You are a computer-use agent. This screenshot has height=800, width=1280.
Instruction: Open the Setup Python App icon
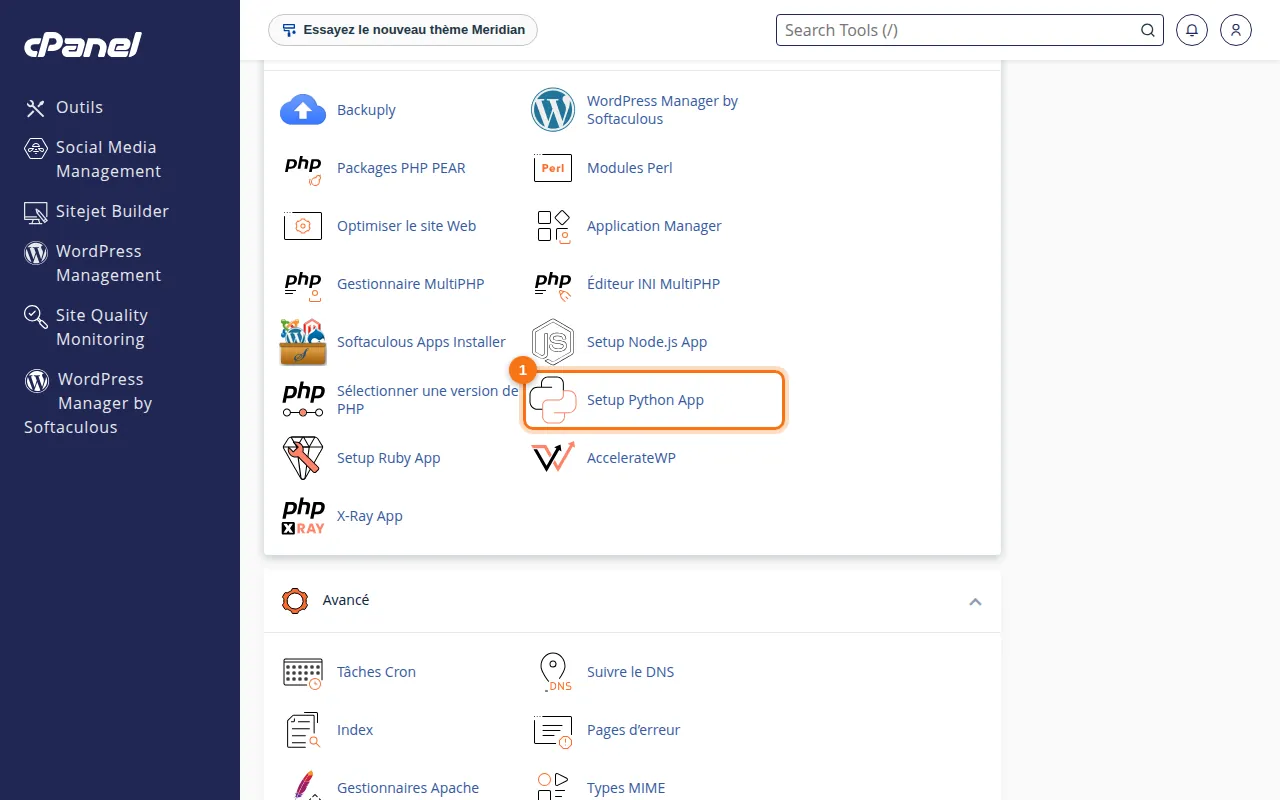[553, 400]
